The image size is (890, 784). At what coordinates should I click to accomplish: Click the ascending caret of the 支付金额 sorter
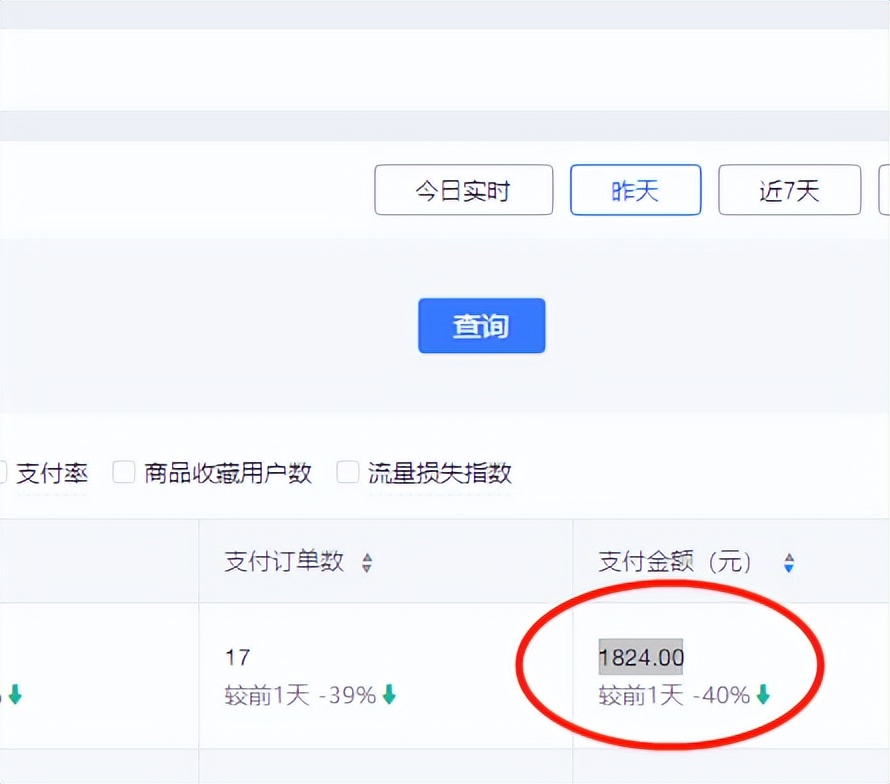[x=789, y=557]
